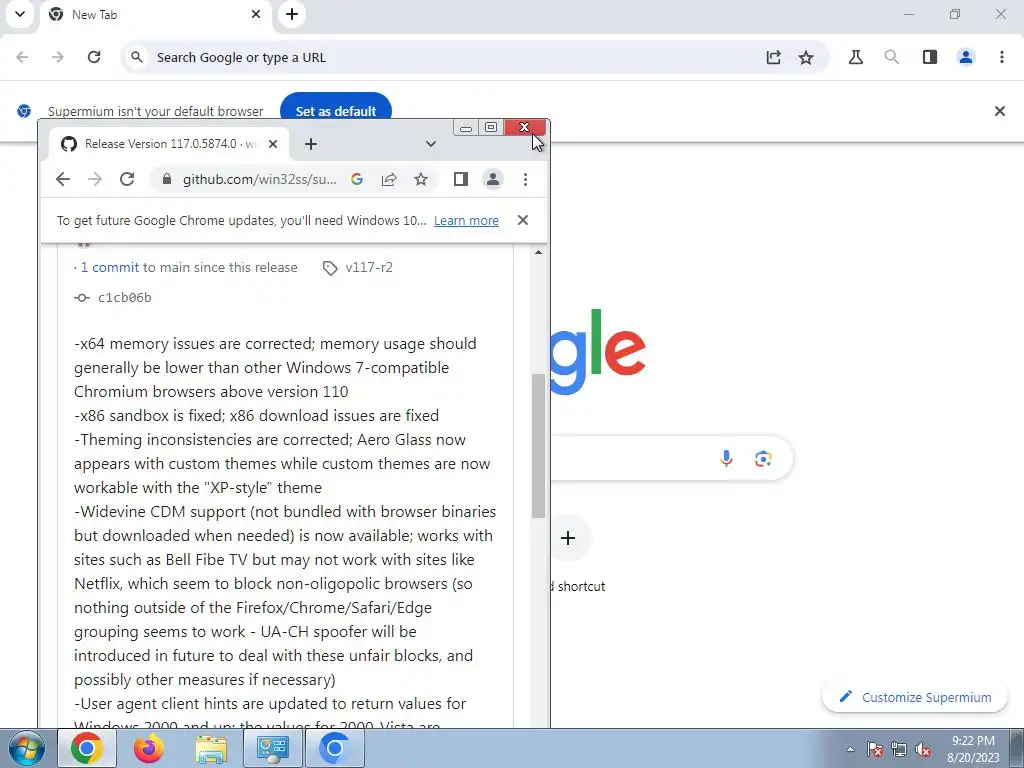Bookmark the GitHub release page
The height and width of the screenshot is (768, 1024).
click(421, 179)
